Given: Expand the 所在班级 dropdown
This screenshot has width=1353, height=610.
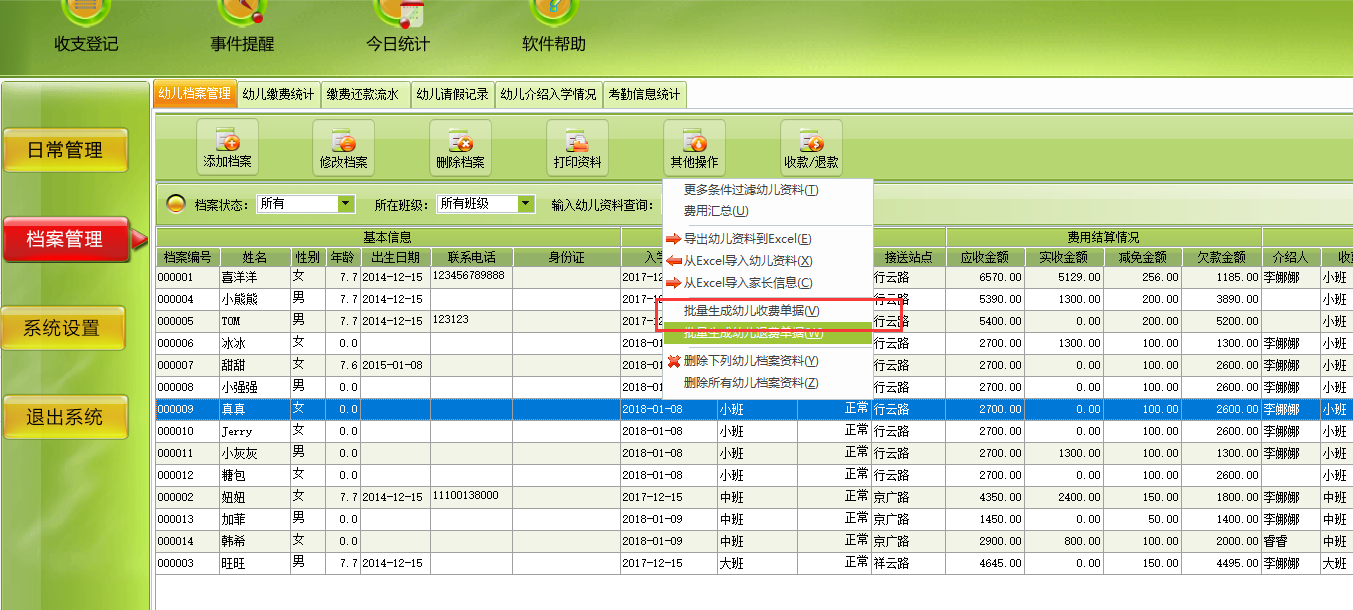Looking at the screenshot, I should [x=526, y=204].
